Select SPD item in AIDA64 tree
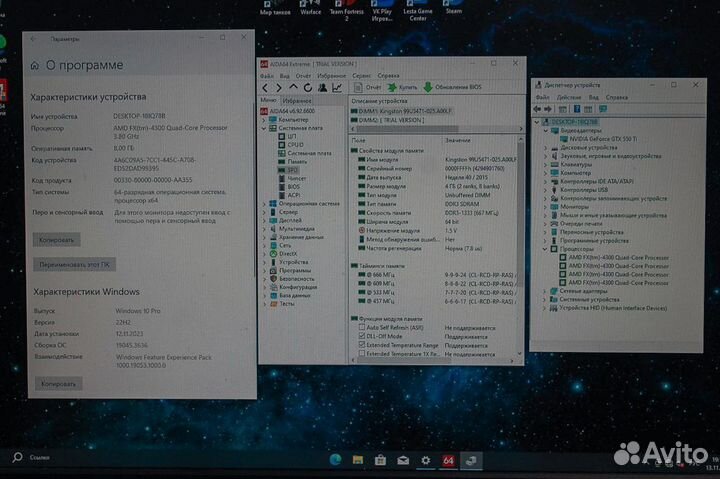 tap(288, 170)
